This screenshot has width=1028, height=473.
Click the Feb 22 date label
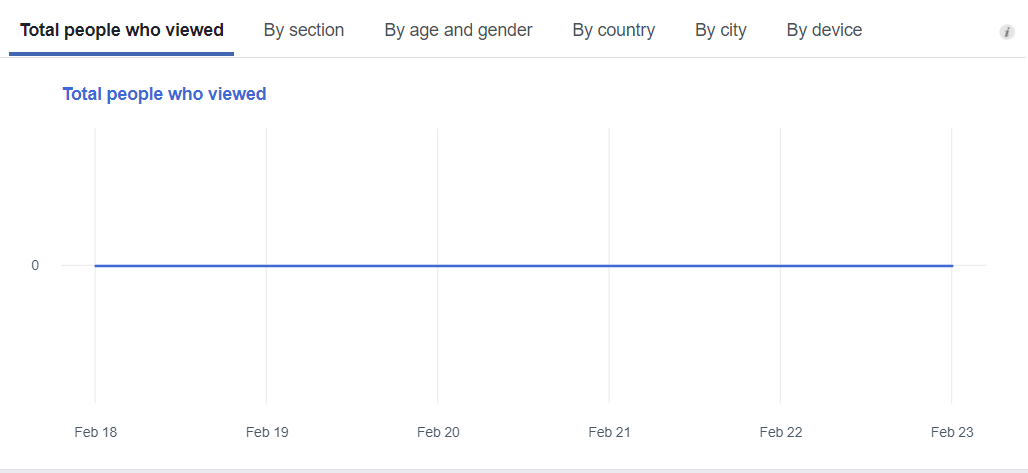coord(781,432)
